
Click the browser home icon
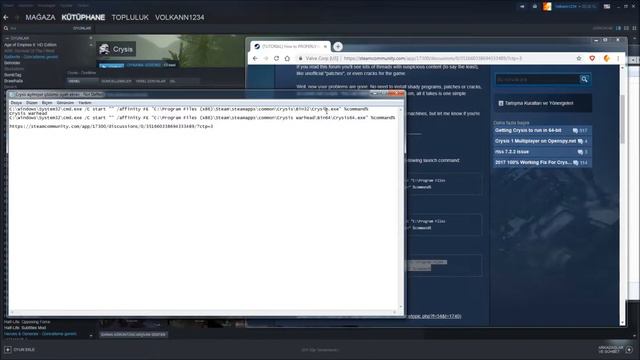(x=287, y=59)
